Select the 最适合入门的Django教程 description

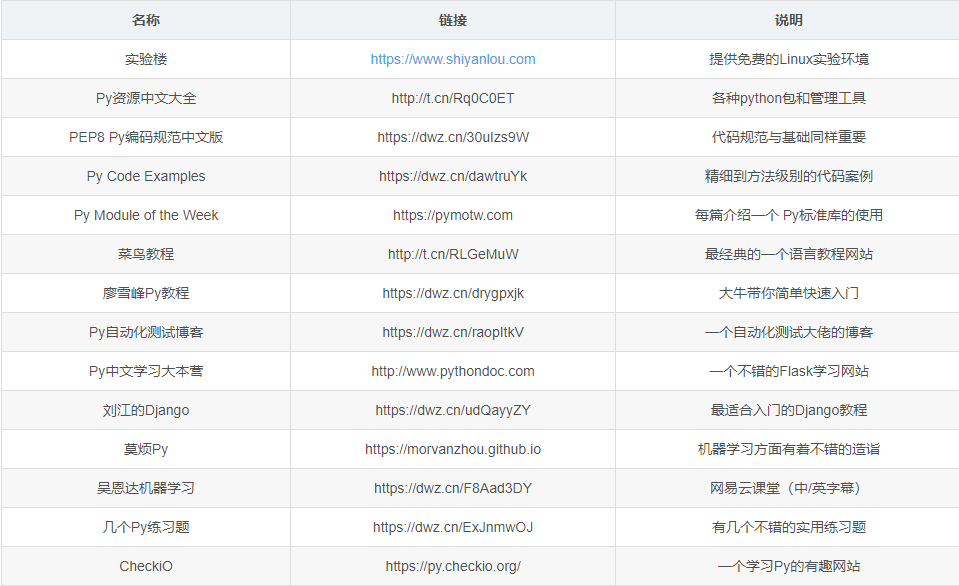pyautogui.click(x=788, y=410)
